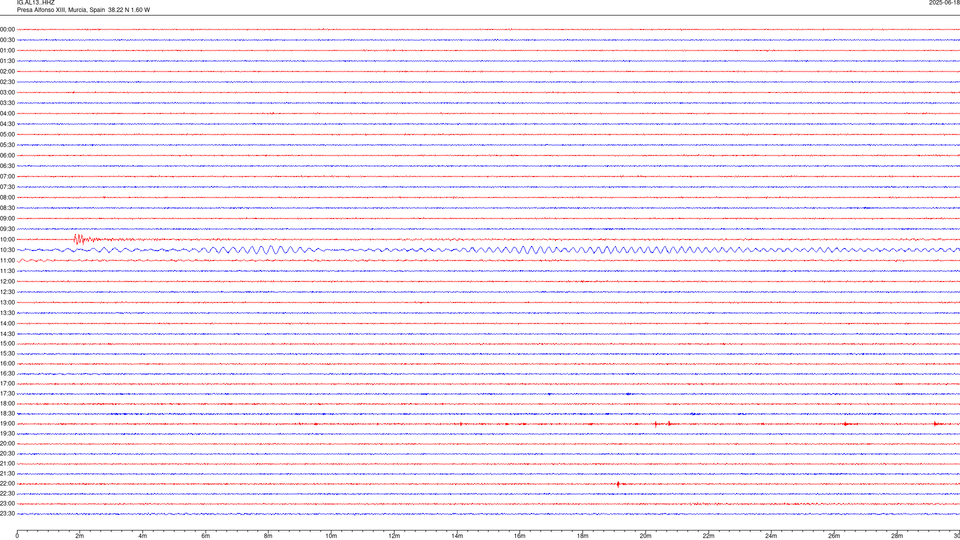The height and width of the screenshot is (540, 960).
Task: Click the 12m tick label on the time axis
Action: (x=394, y=536)
